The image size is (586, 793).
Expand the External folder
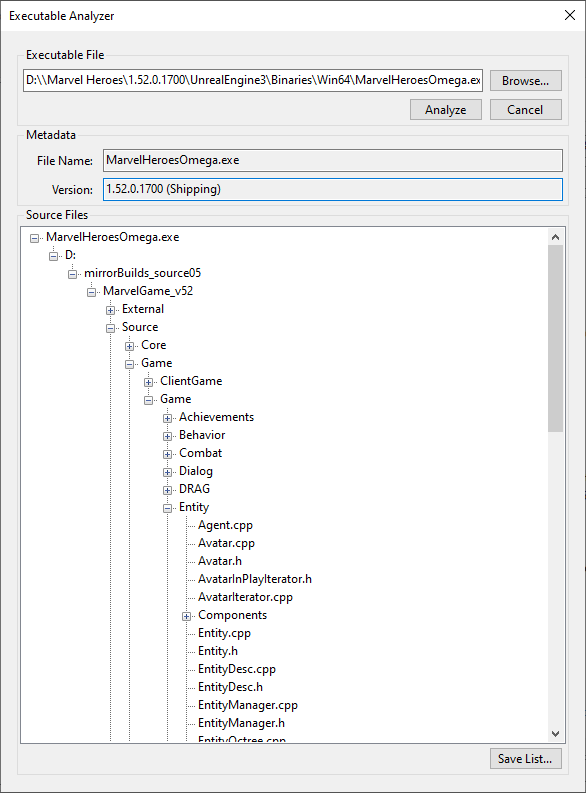tap(111, 310)
